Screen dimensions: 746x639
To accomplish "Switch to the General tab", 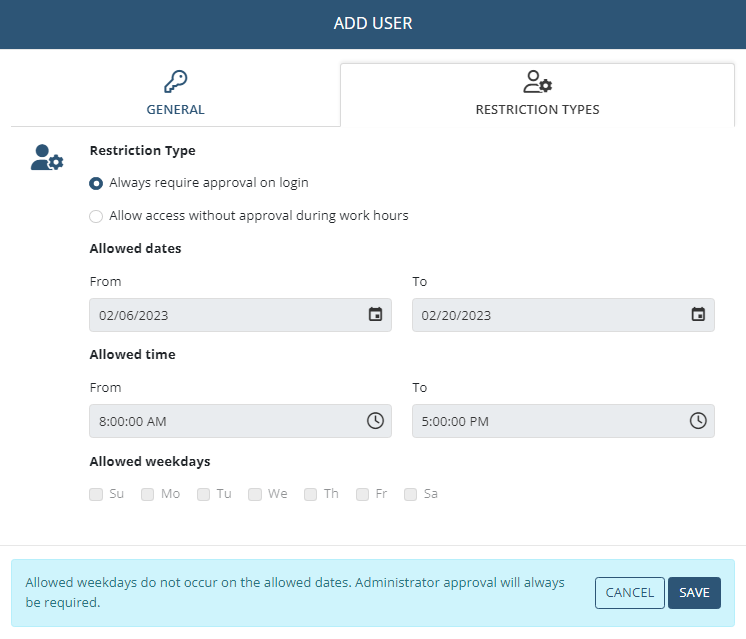I will pyautogui.click(x=175, y=96).
